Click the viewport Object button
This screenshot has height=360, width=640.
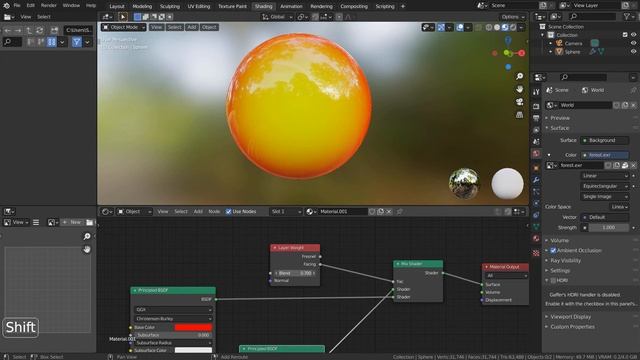tap(209, 27)
